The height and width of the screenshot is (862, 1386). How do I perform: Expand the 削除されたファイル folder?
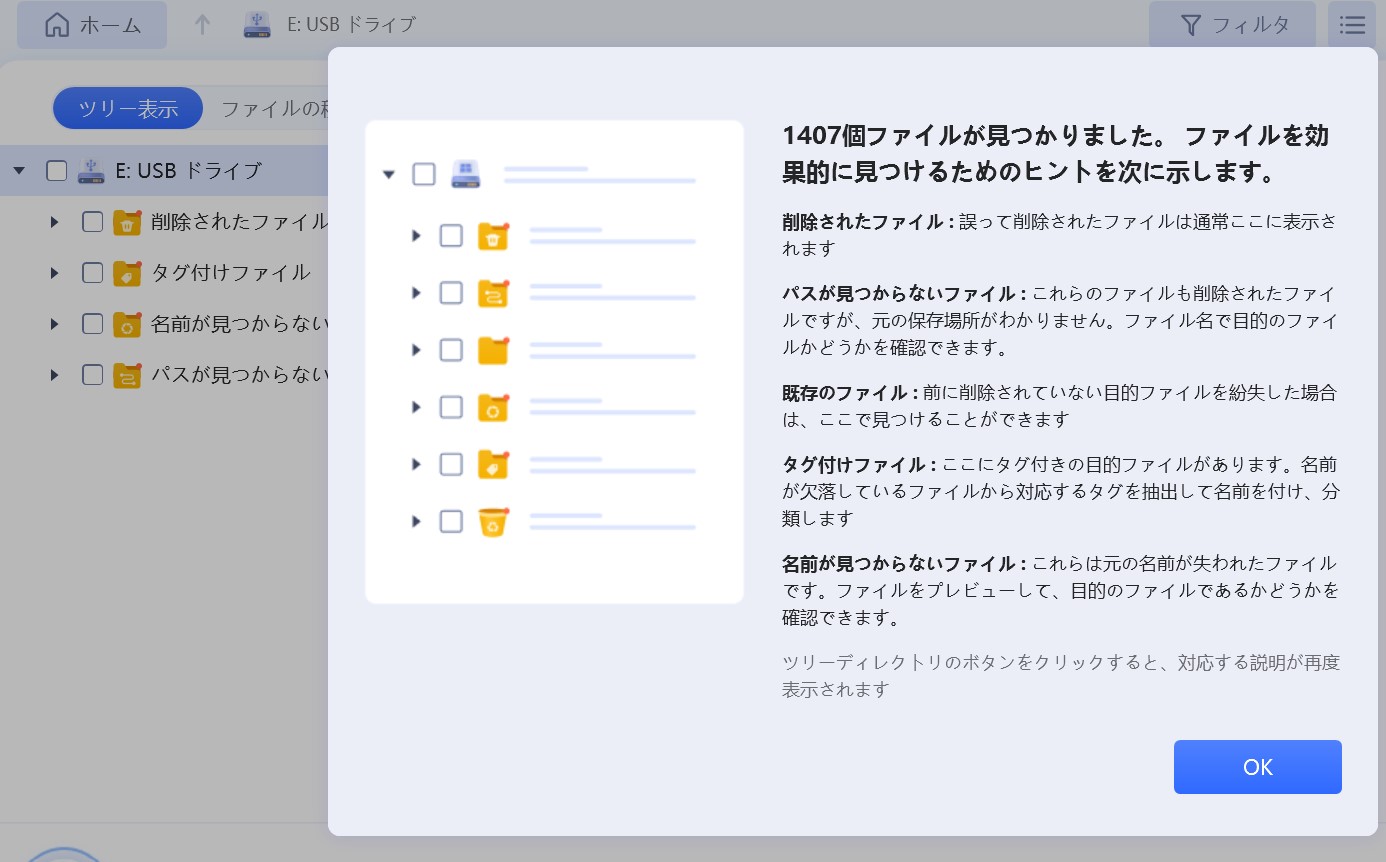[x=55, y=222]
